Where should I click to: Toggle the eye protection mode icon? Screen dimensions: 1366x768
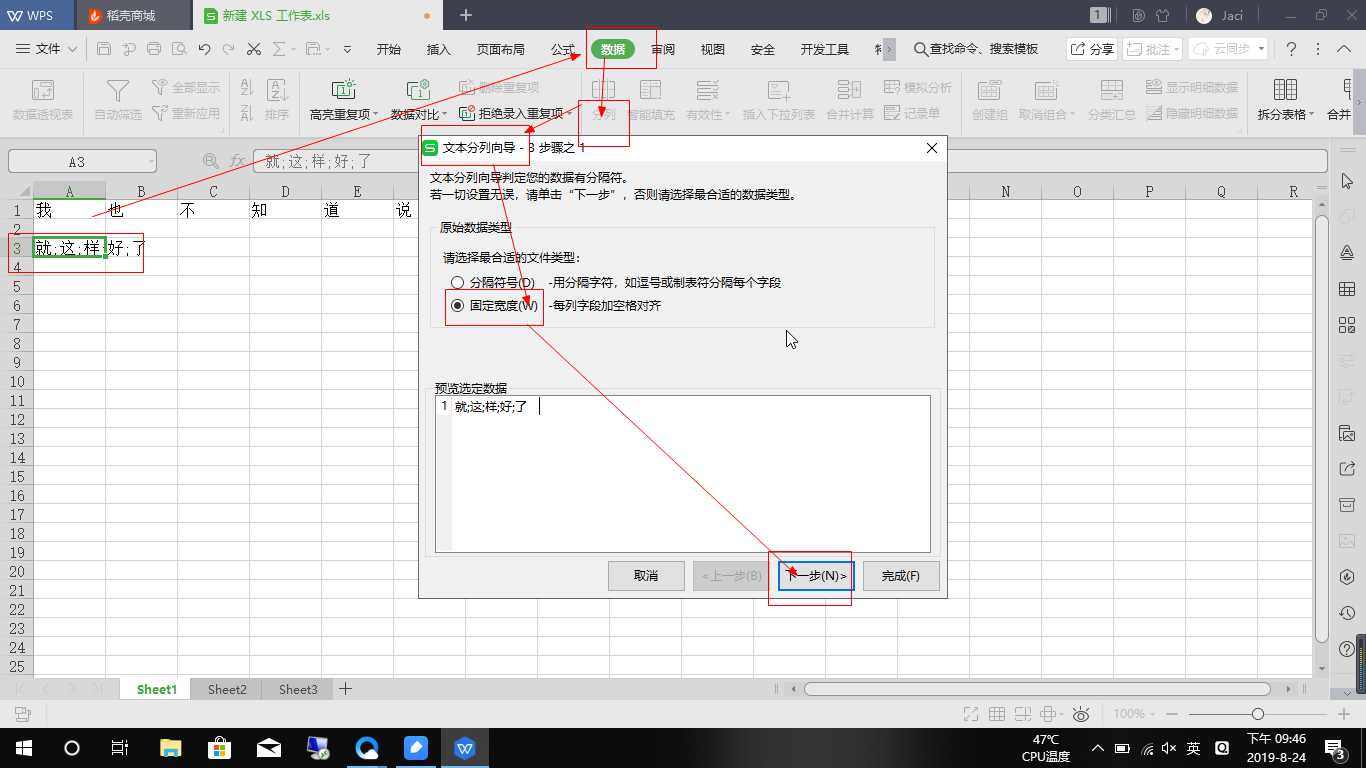[x=1081, y=714]
